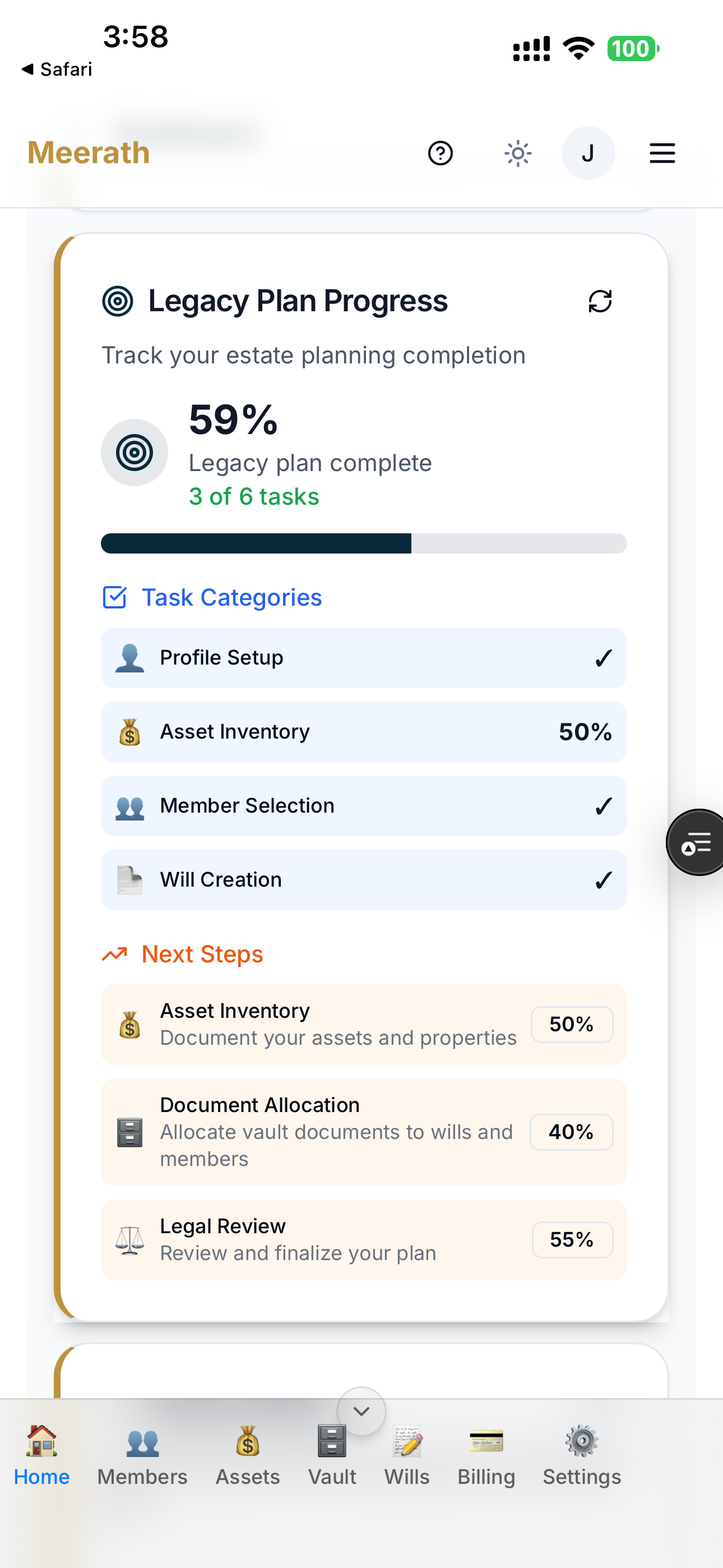Viewport: 723px width, 1568px height.
Task: Open the J user avatar menu
Action: [588, 153]
